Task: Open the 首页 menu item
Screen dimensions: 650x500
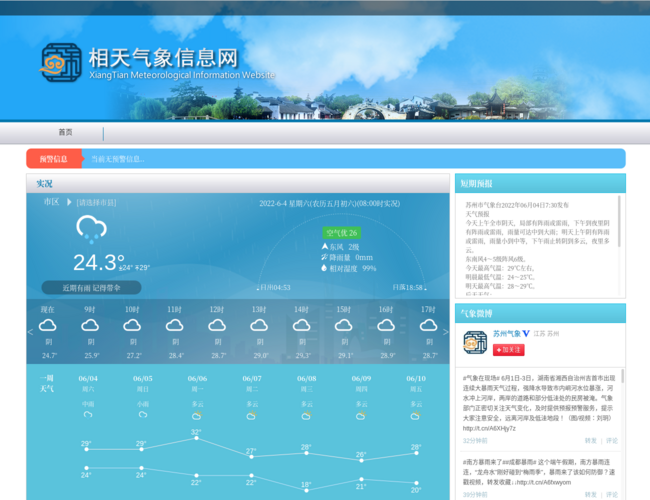Action: 65,133
